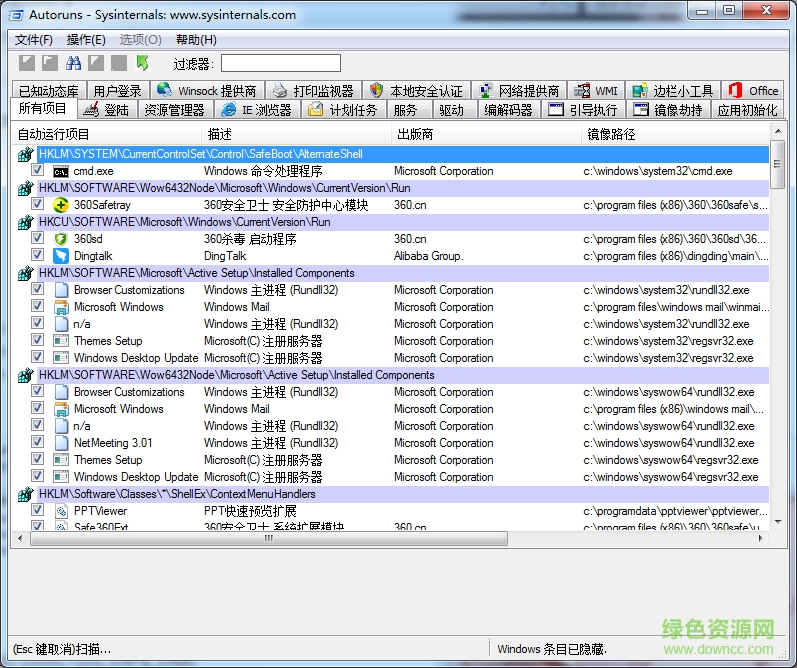Sort by 描述 column header
The image size is (797, 668).
pos(296,134)
